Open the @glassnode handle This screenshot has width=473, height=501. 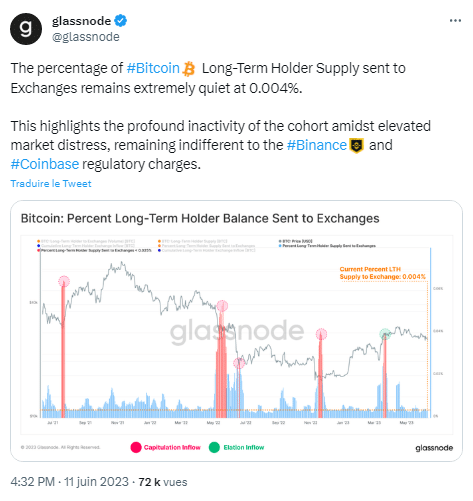(x=86, y=37)
